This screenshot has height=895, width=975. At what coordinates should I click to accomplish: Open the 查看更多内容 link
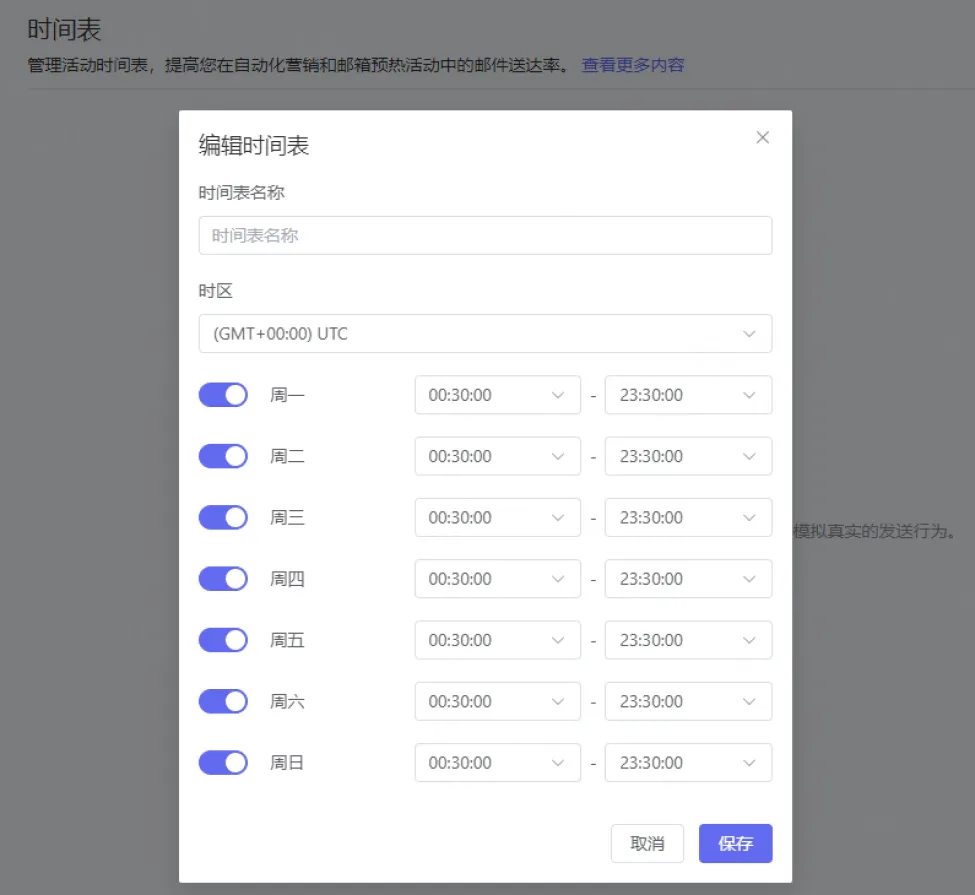pyautogui.click(x=633, y=65)
